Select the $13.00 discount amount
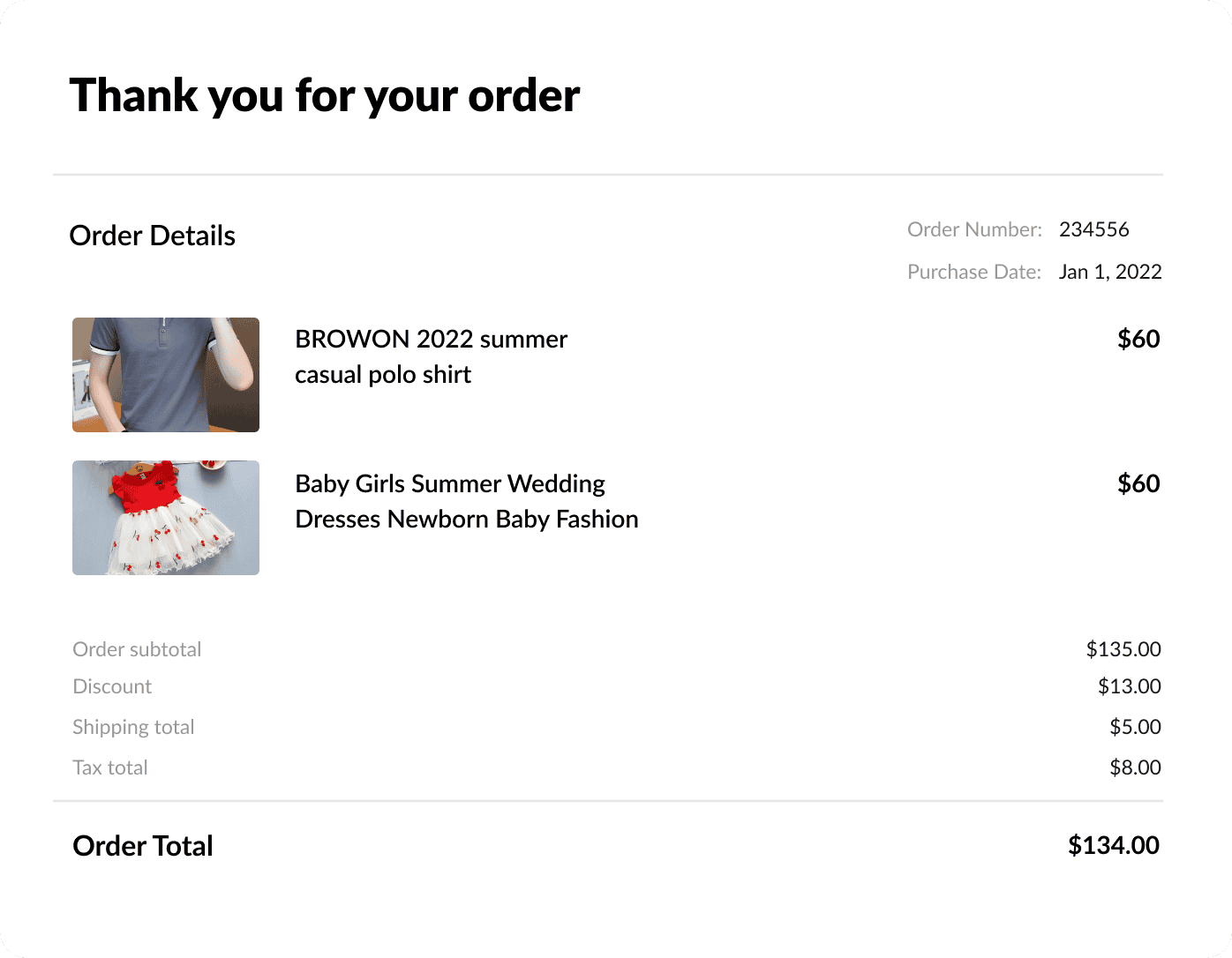This screenshot has width=1232, height=958. (x=1129, y=686)
